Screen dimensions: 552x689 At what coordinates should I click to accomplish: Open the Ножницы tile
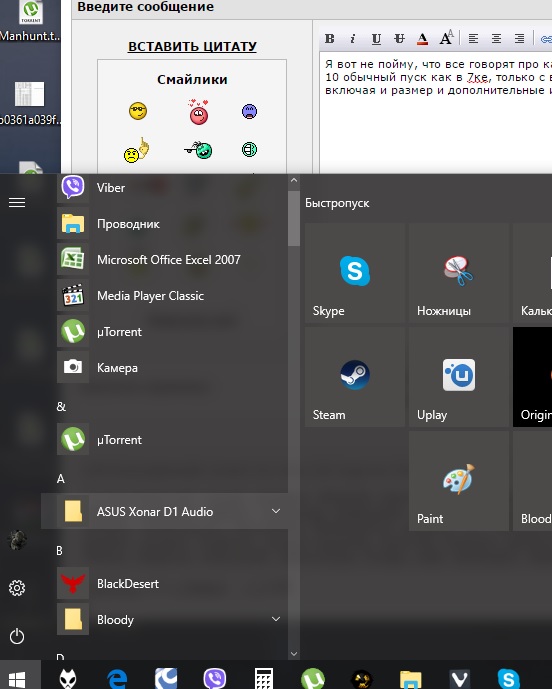tap(459, 273)
